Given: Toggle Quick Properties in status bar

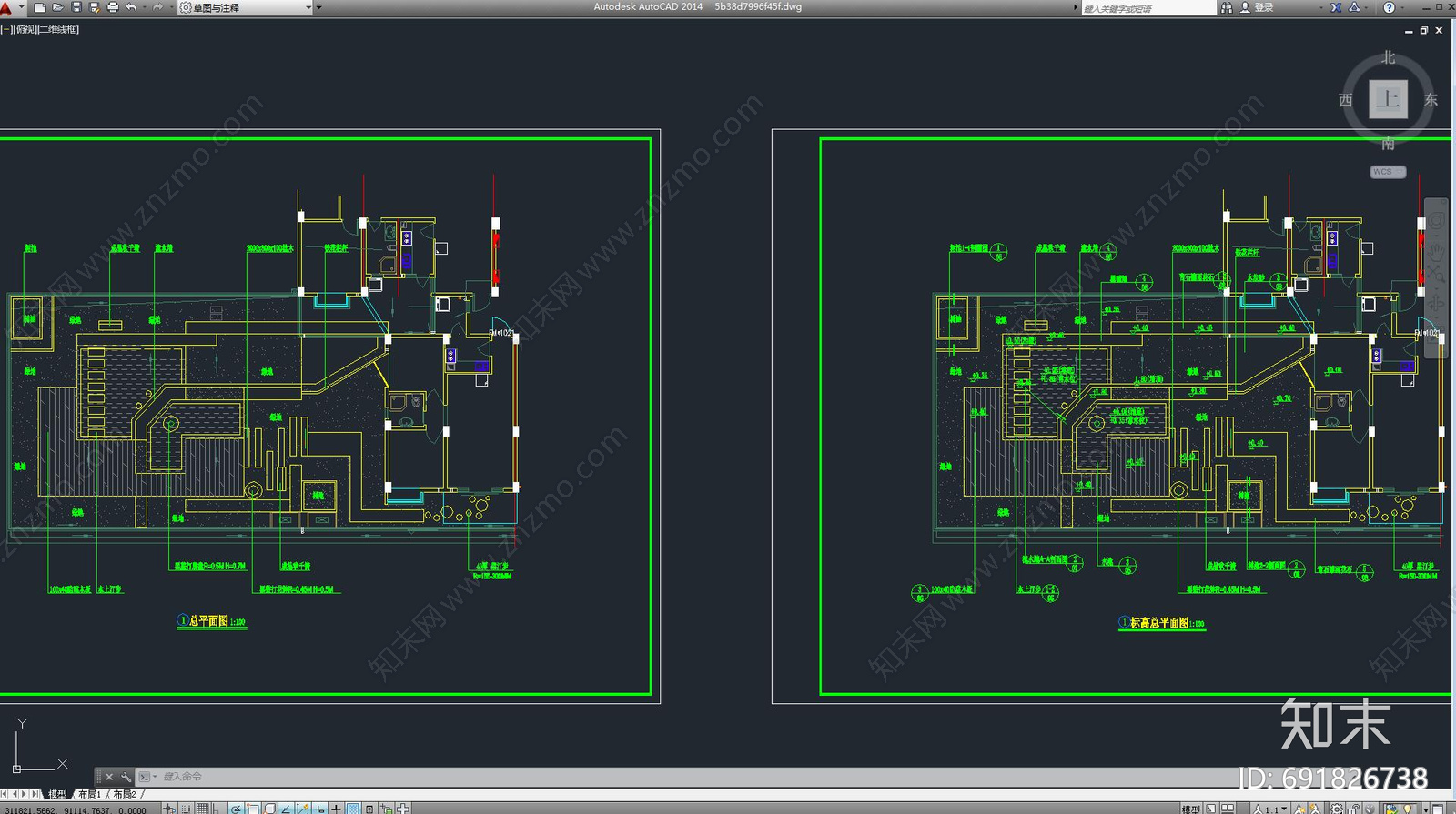Looking at the screenshot, I should 369,809.
